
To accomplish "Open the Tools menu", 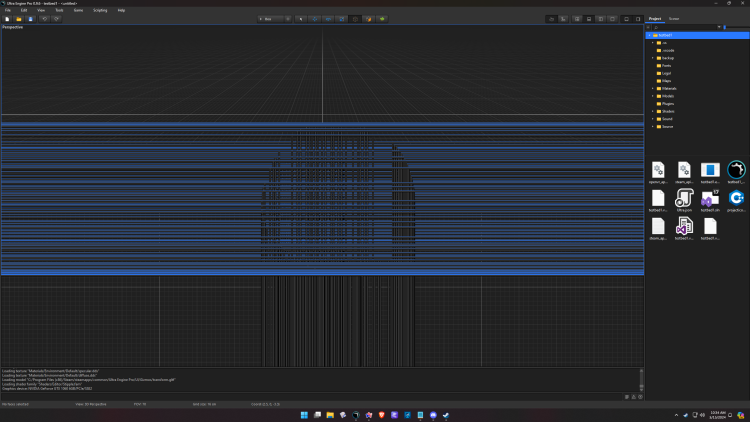I will click(59, 10).
